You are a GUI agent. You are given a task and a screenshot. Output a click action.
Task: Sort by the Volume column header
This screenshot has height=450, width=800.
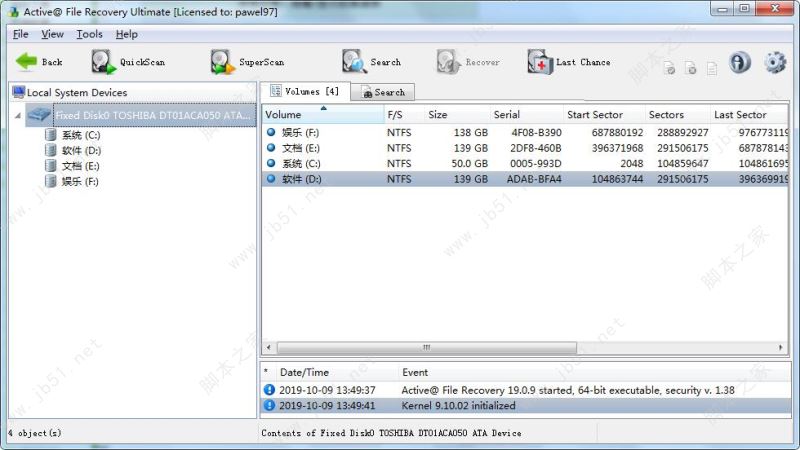(x=323, y=115)
